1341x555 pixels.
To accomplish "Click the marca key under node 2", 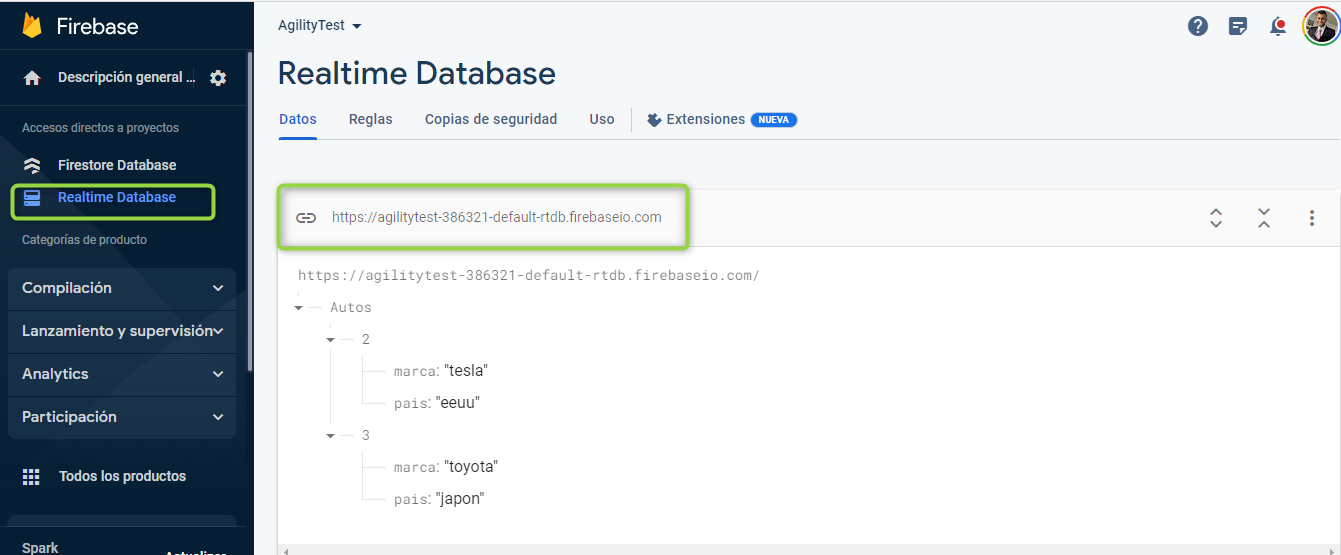I will (x=415, y=372).
